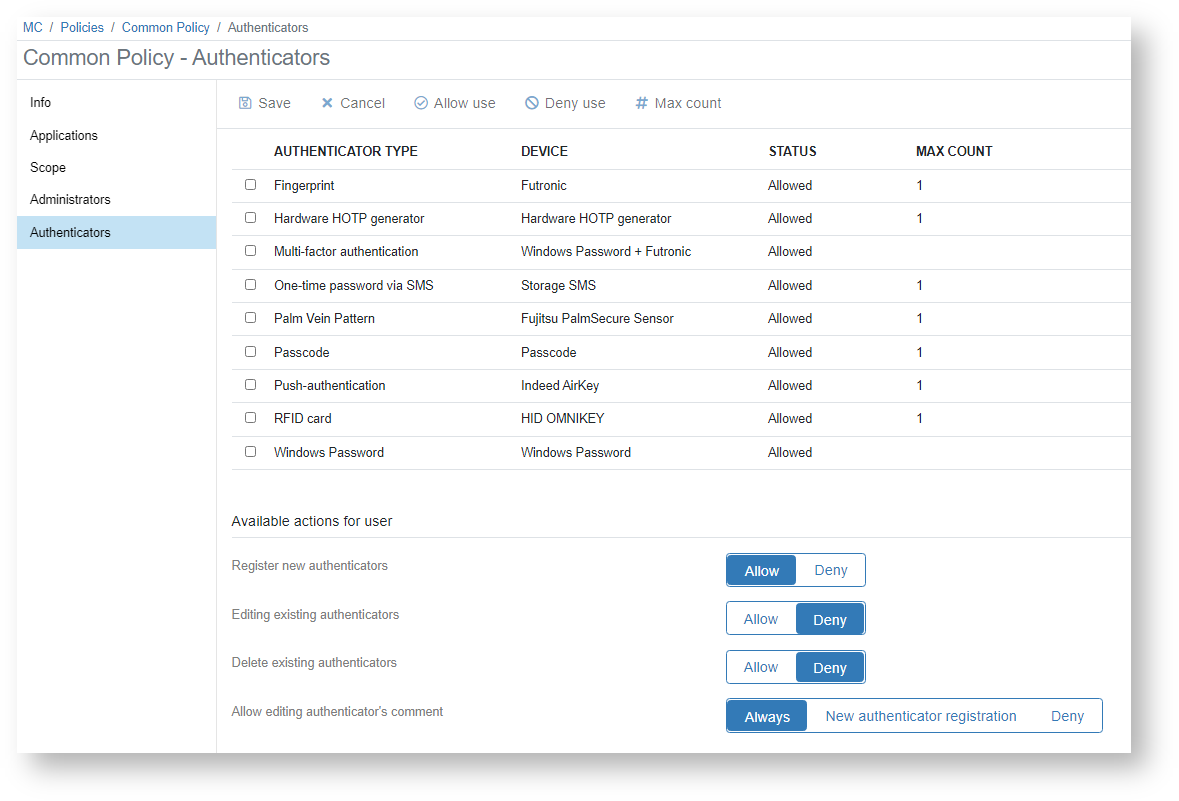Set Editing existing authenticators to Allow
The height and width of the screenshot is (801, 1179).
click(x=761, y=619)
